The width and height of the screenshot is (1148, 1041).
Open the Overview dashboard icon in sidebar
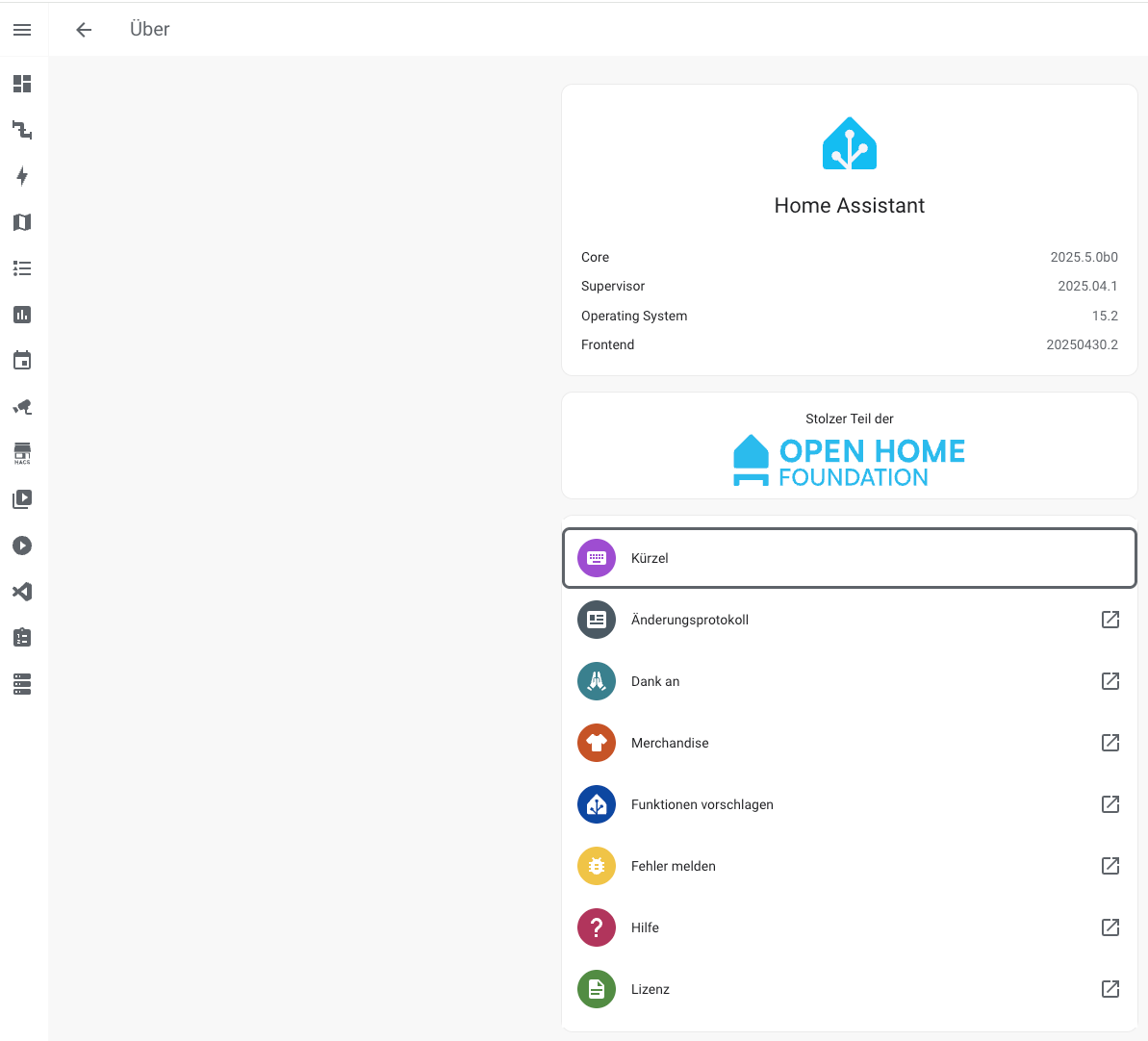tap(22, 84)
